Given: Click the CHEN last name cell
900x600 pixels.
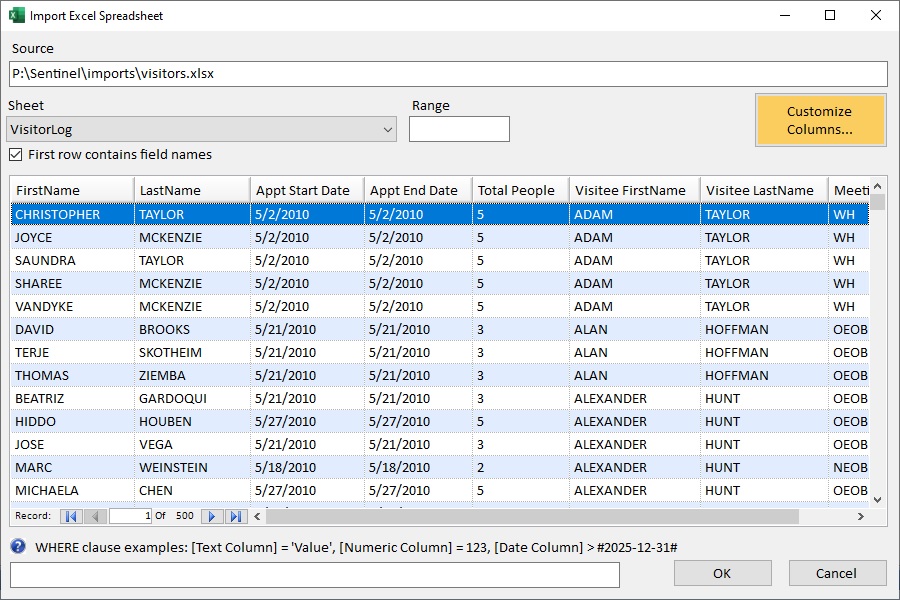Looking at the screenshot, I should click(x=192, y=490).
